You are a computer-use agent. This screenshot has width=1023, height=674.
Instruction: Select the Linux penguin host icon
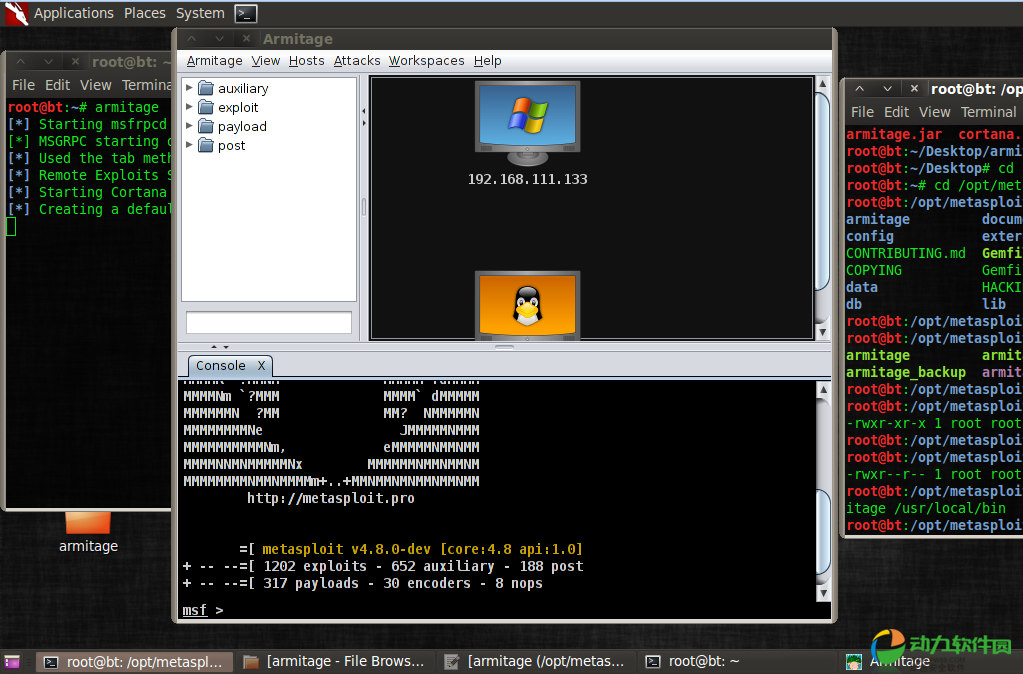click(526, 305)
